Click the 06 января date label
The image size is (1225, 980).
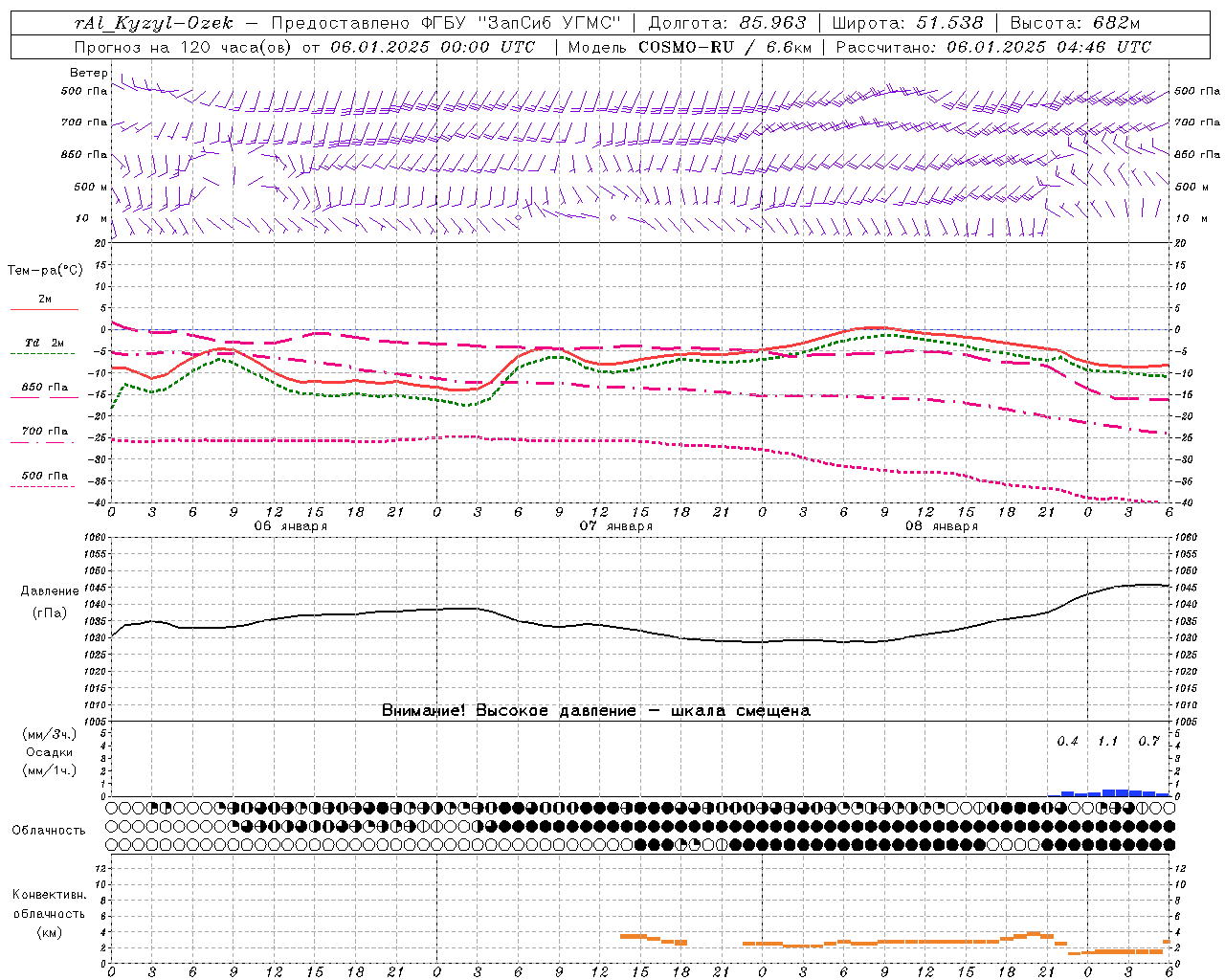click(291, 526)
